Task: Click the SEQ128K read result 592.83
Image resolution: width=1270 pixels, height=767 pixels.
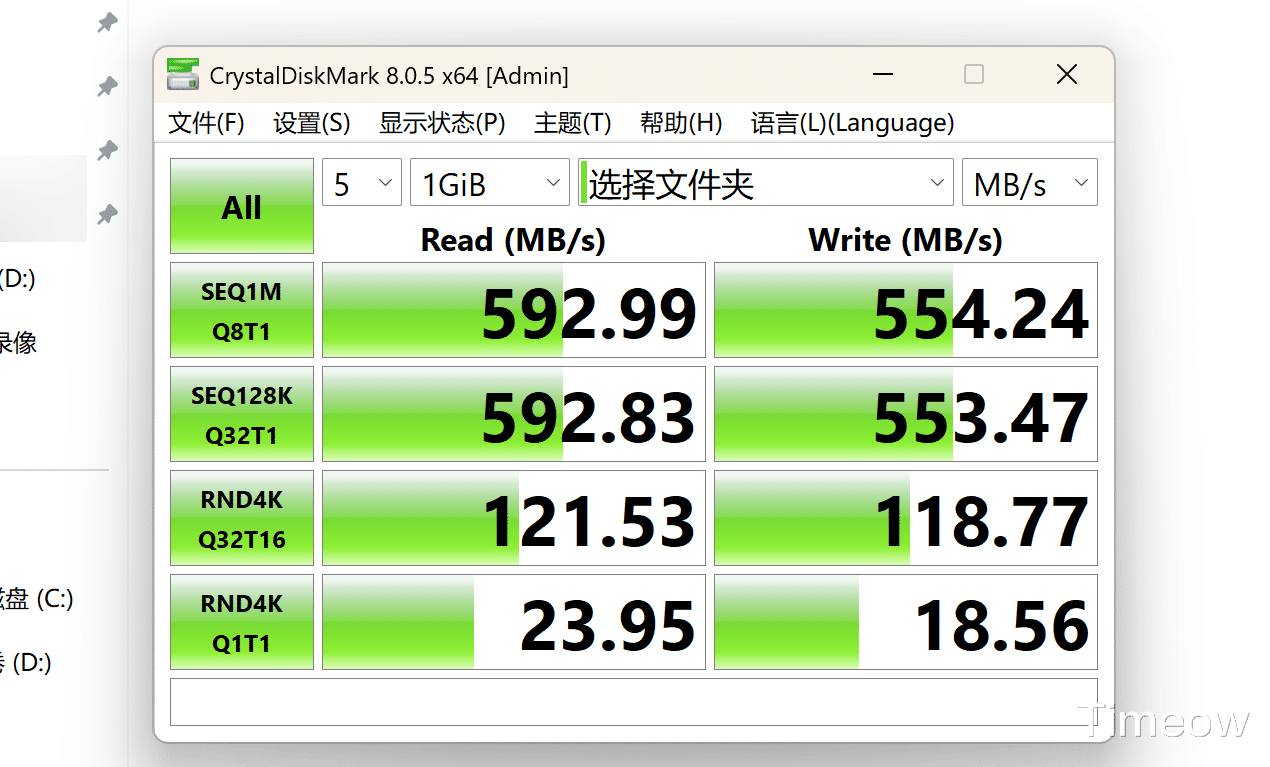Action: click(x=514, y=414)
